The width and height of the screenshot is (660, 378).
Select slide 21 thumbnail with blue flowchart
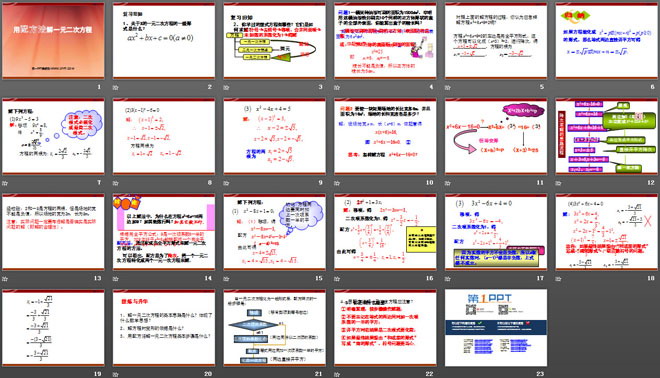pyautogui.click(x=274, y=327)
